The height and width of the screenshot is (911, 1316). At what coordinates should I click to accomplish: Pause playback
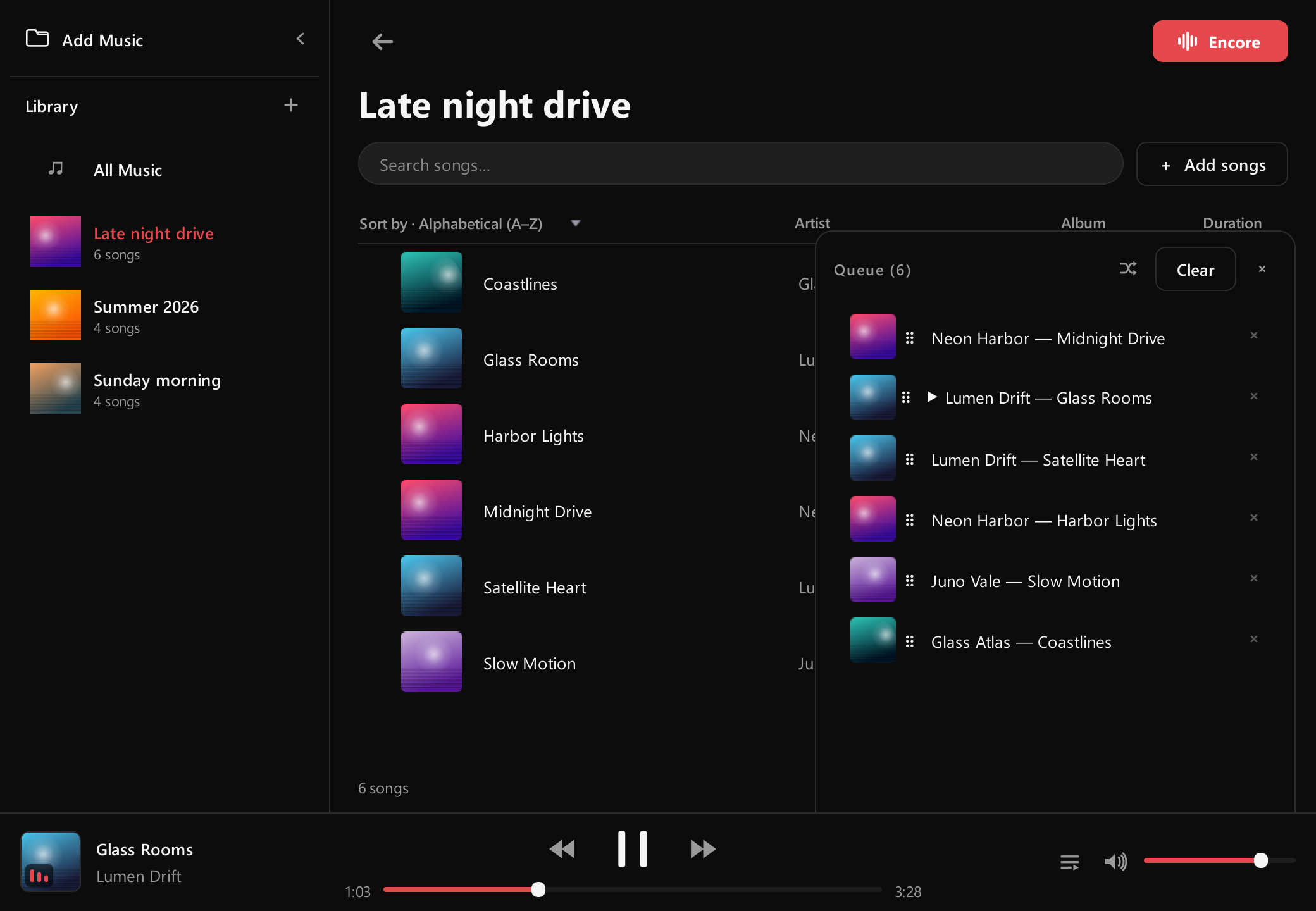tap(633, 848)
